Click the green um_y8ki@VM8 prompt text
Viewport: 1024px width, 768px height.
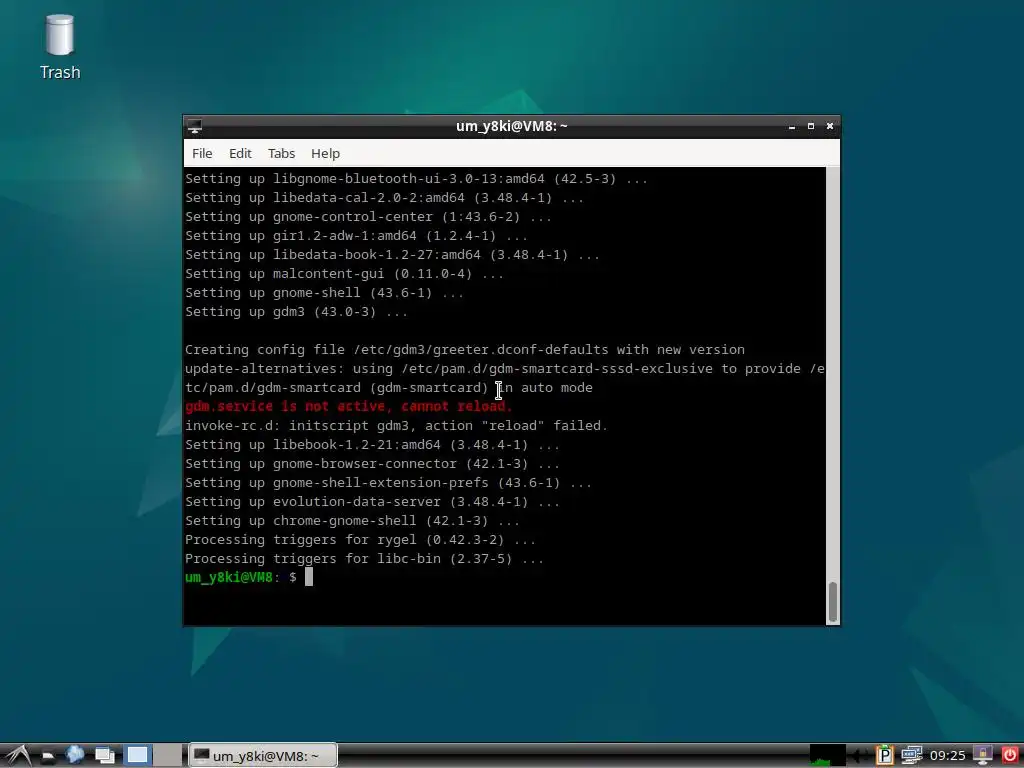tap(229, 577)
